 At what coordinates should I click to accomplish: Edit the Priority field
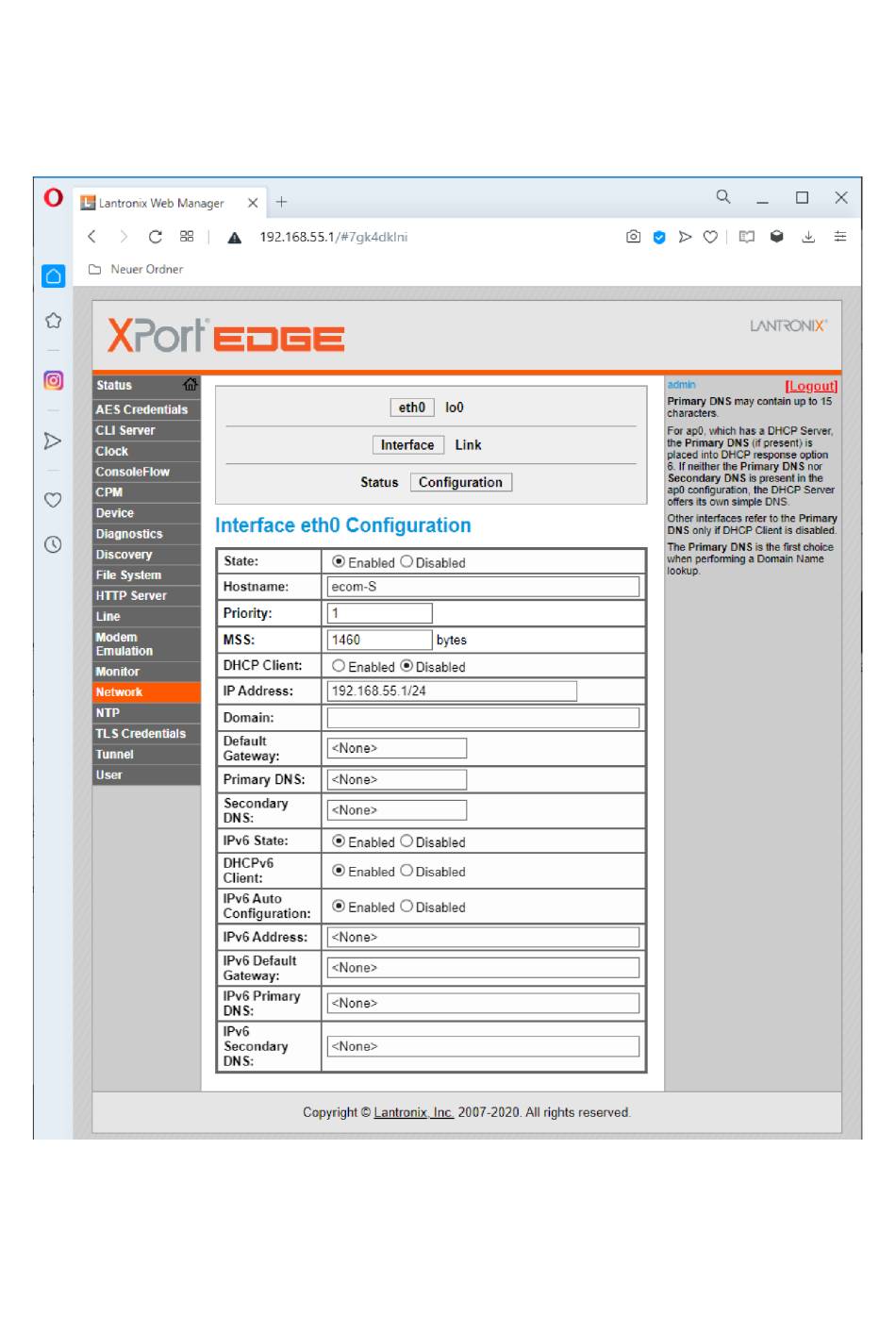[x=379, y=613]
